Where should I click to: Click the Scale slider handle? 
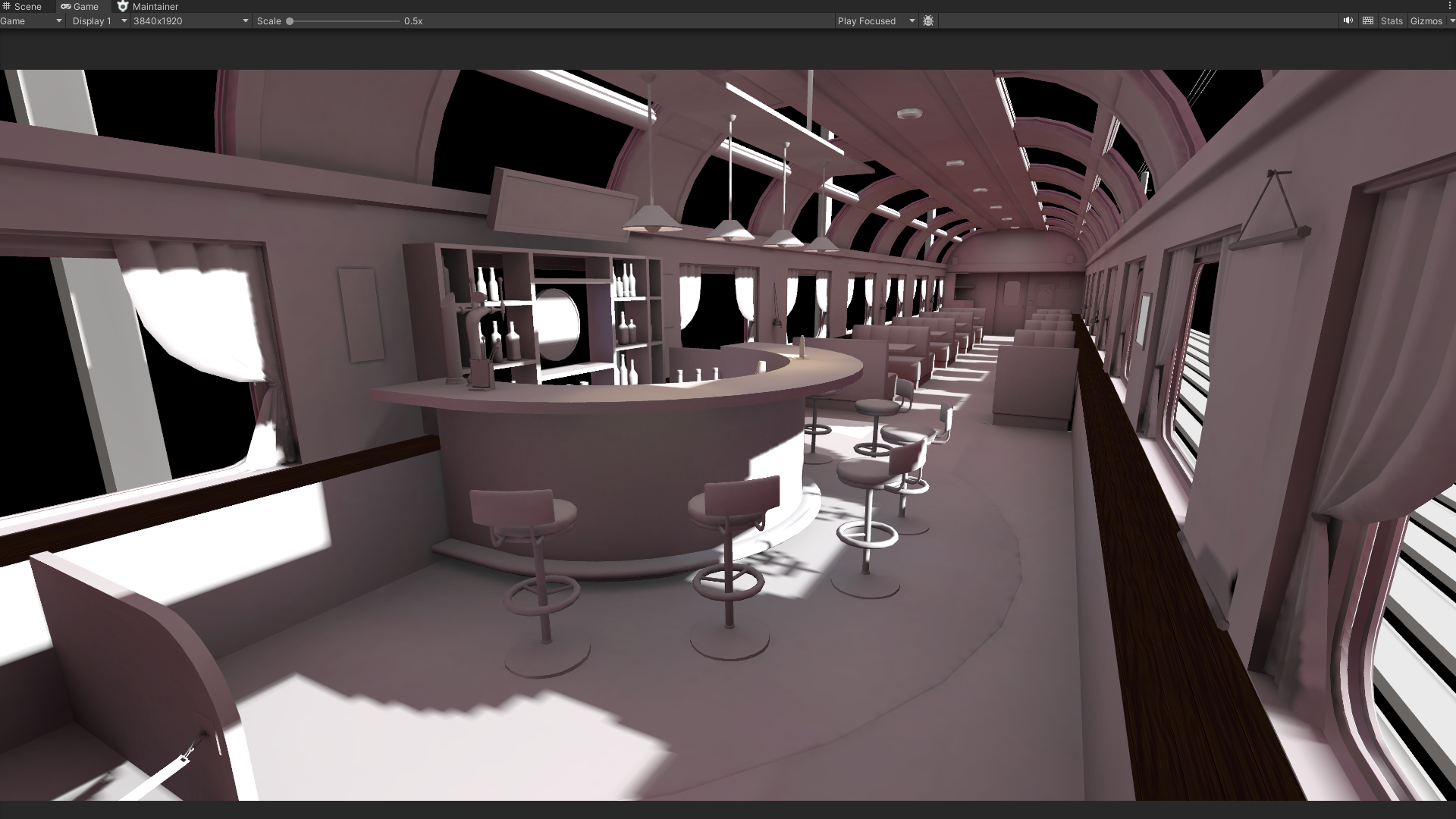(x=290, y=21)
